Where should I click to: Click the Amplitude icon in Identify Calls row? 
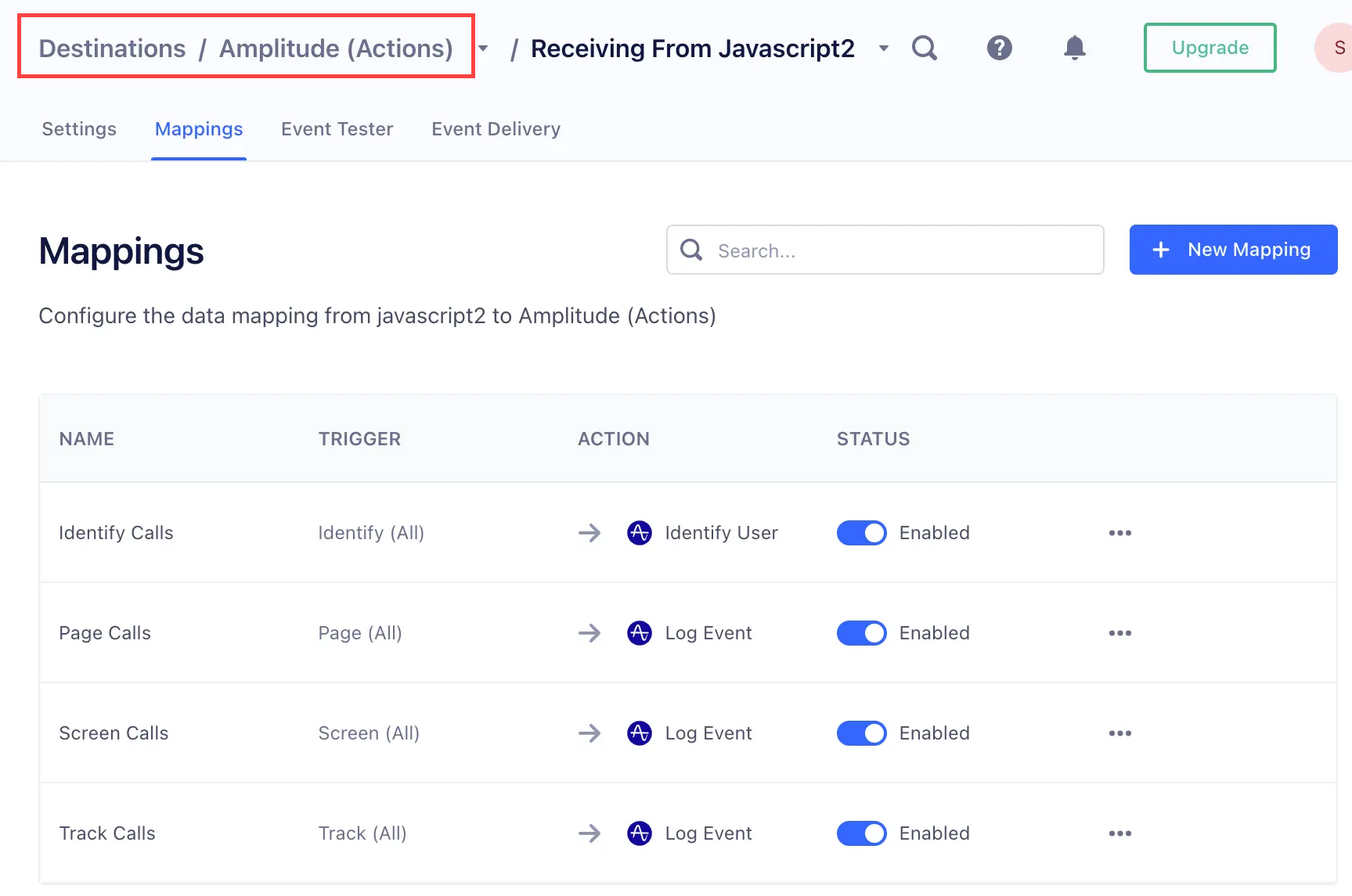640,533
